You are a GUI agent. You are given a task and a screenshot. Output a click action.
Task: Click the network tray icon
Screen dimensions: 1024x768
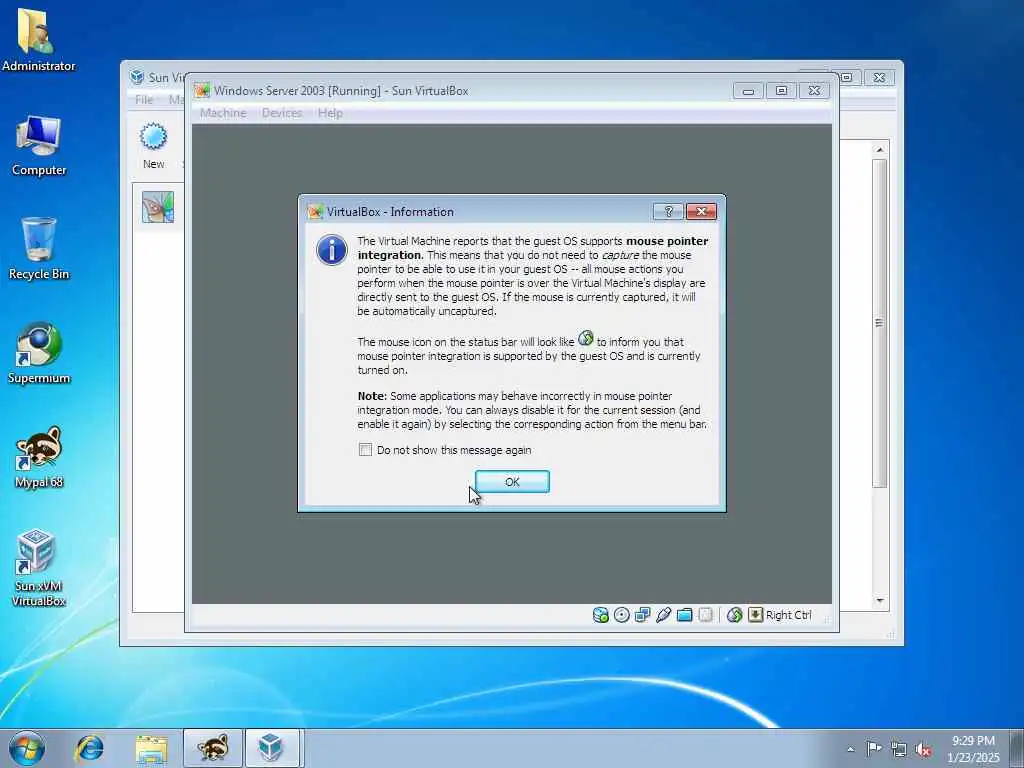point(899,749)
